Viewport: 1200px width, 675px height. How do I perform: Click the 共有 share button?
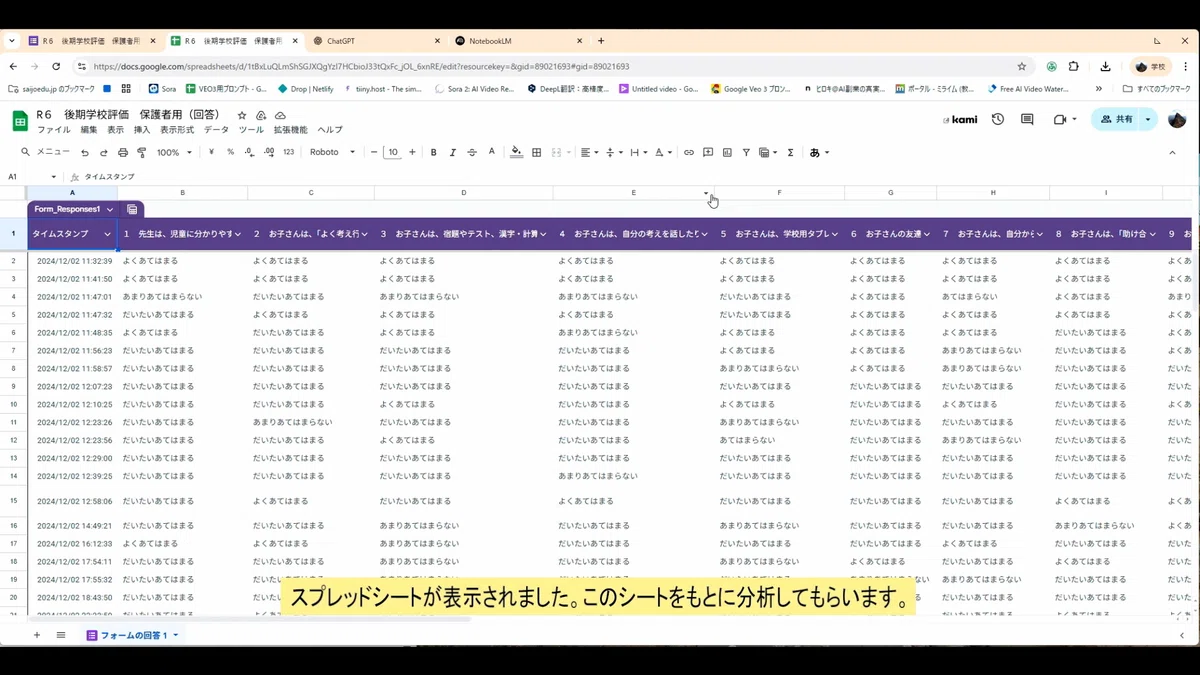(1116, 119)
